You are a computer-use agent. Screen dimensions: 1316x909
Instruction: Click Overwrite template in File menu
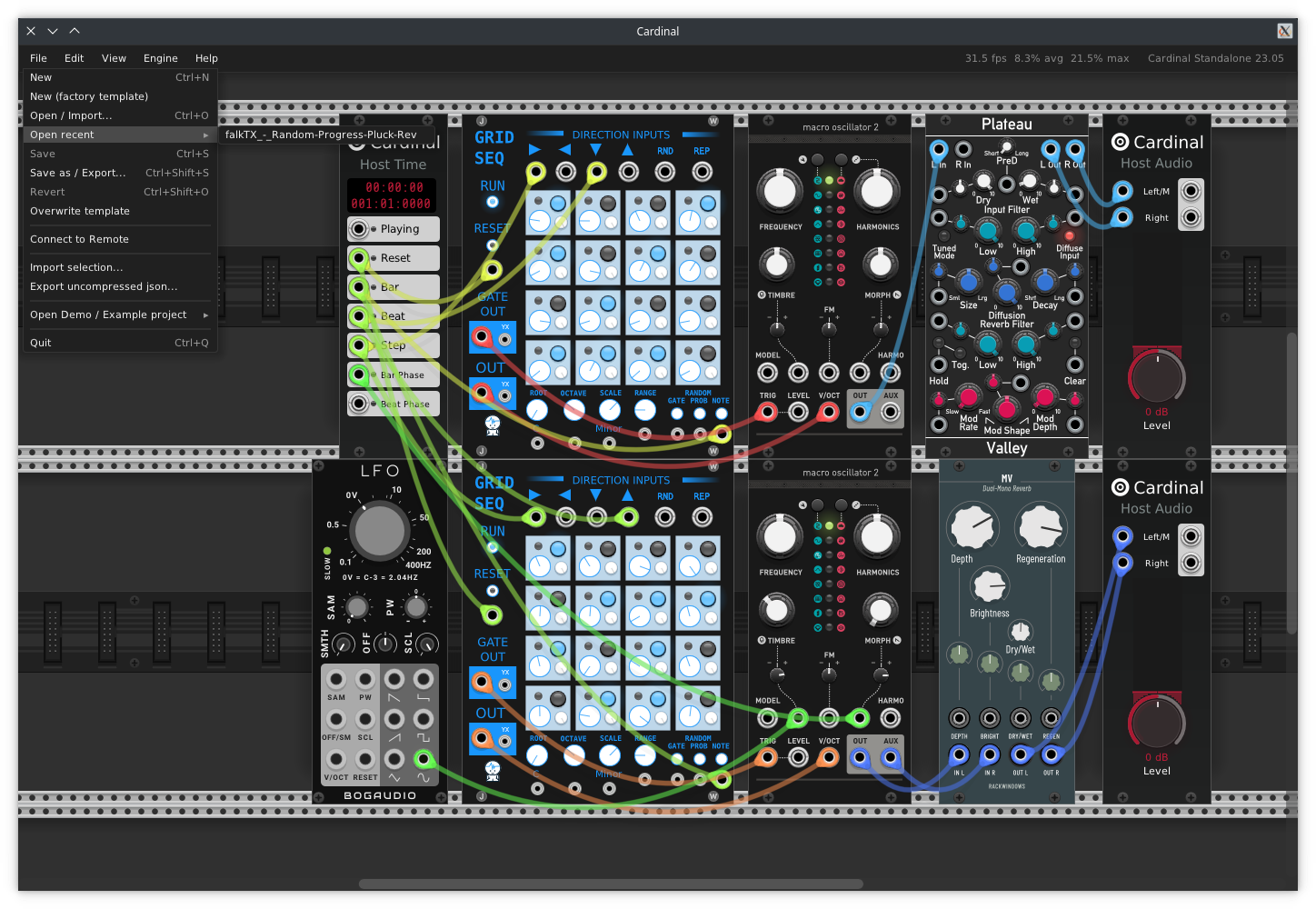[120, 211]
